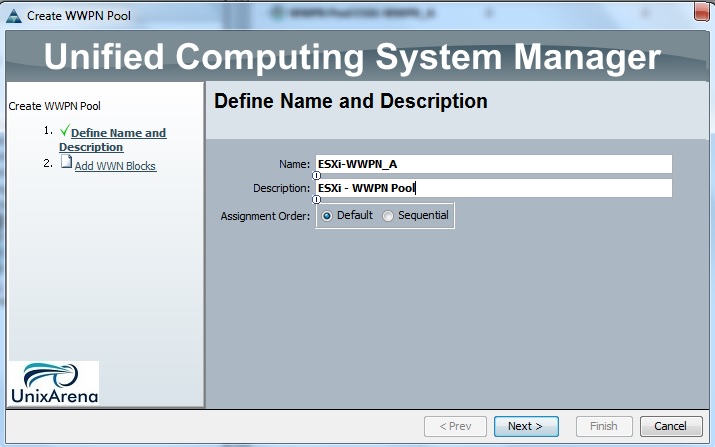Select the Sequential assignment order radio button

388,216
